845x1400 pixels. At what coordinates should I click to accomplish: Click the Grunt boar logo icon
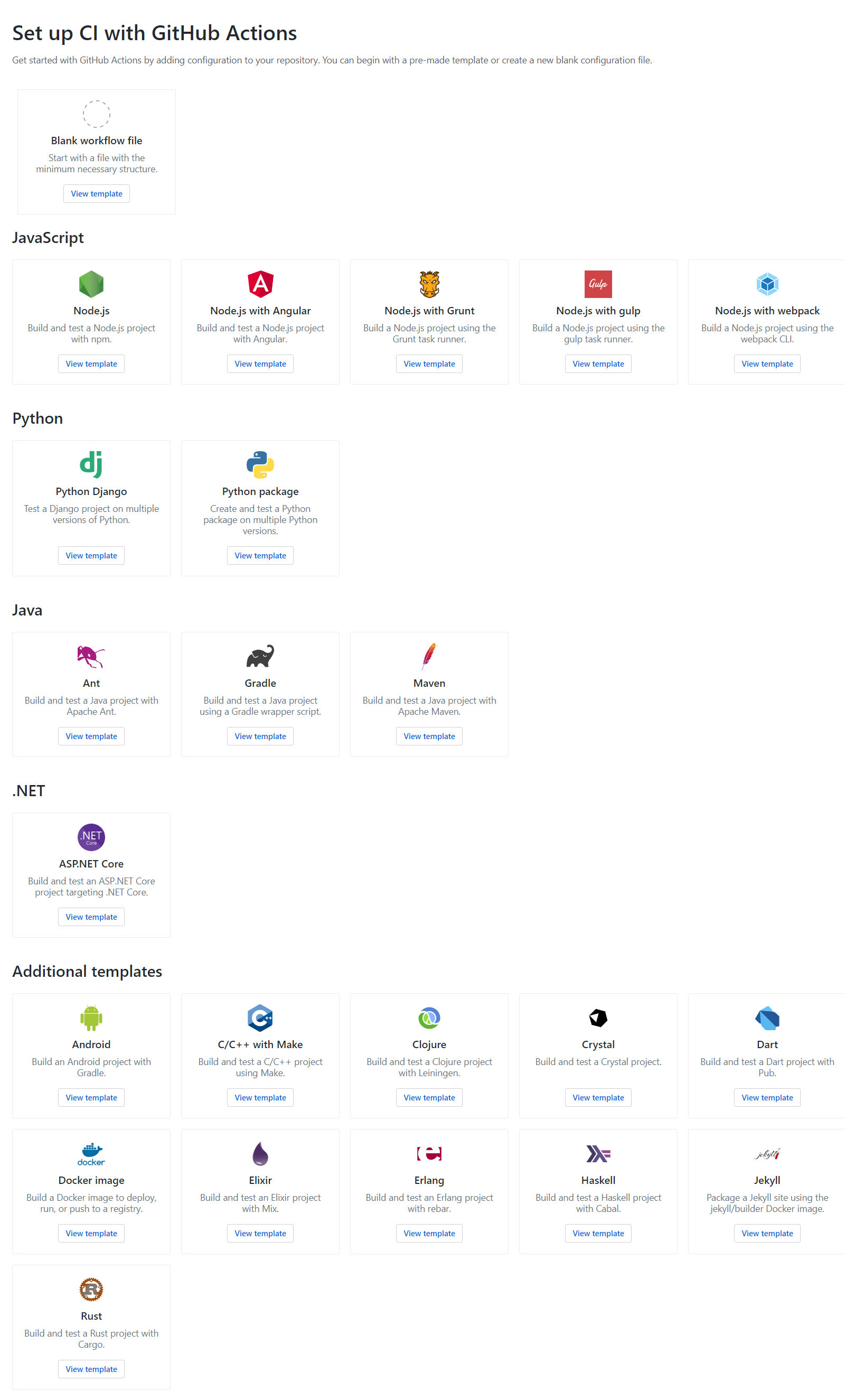point(429,284)
